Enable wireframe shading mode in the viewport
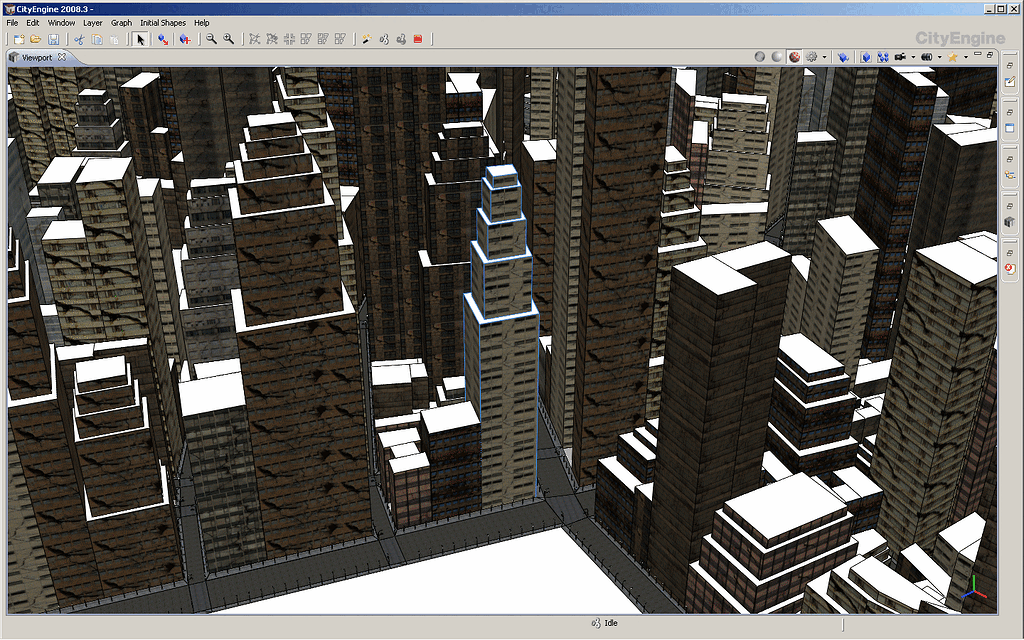The width and height of the screenshot is (1024, 640). 758,56
